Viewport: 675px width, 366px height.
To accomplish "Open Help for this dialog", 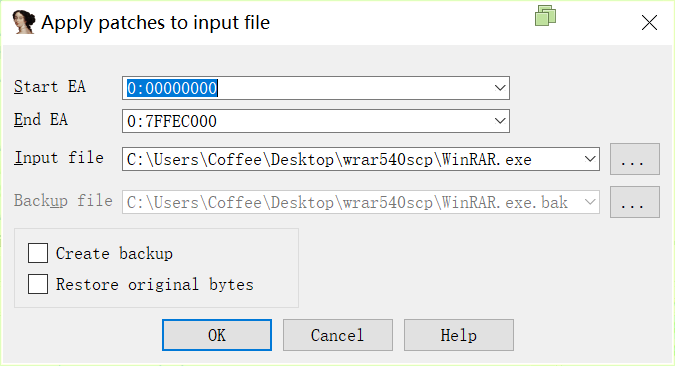I will [458, 335].
